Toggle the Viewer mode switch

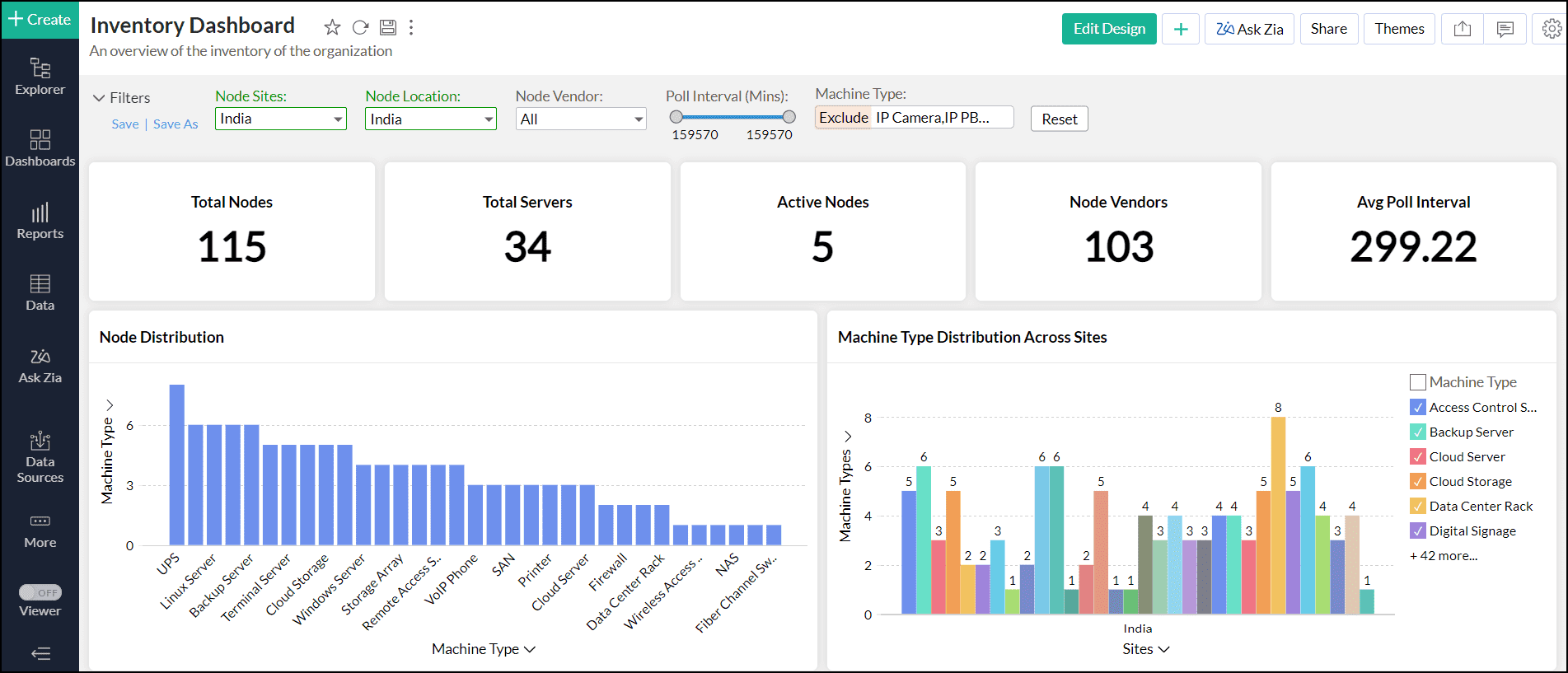click(40, 592)
